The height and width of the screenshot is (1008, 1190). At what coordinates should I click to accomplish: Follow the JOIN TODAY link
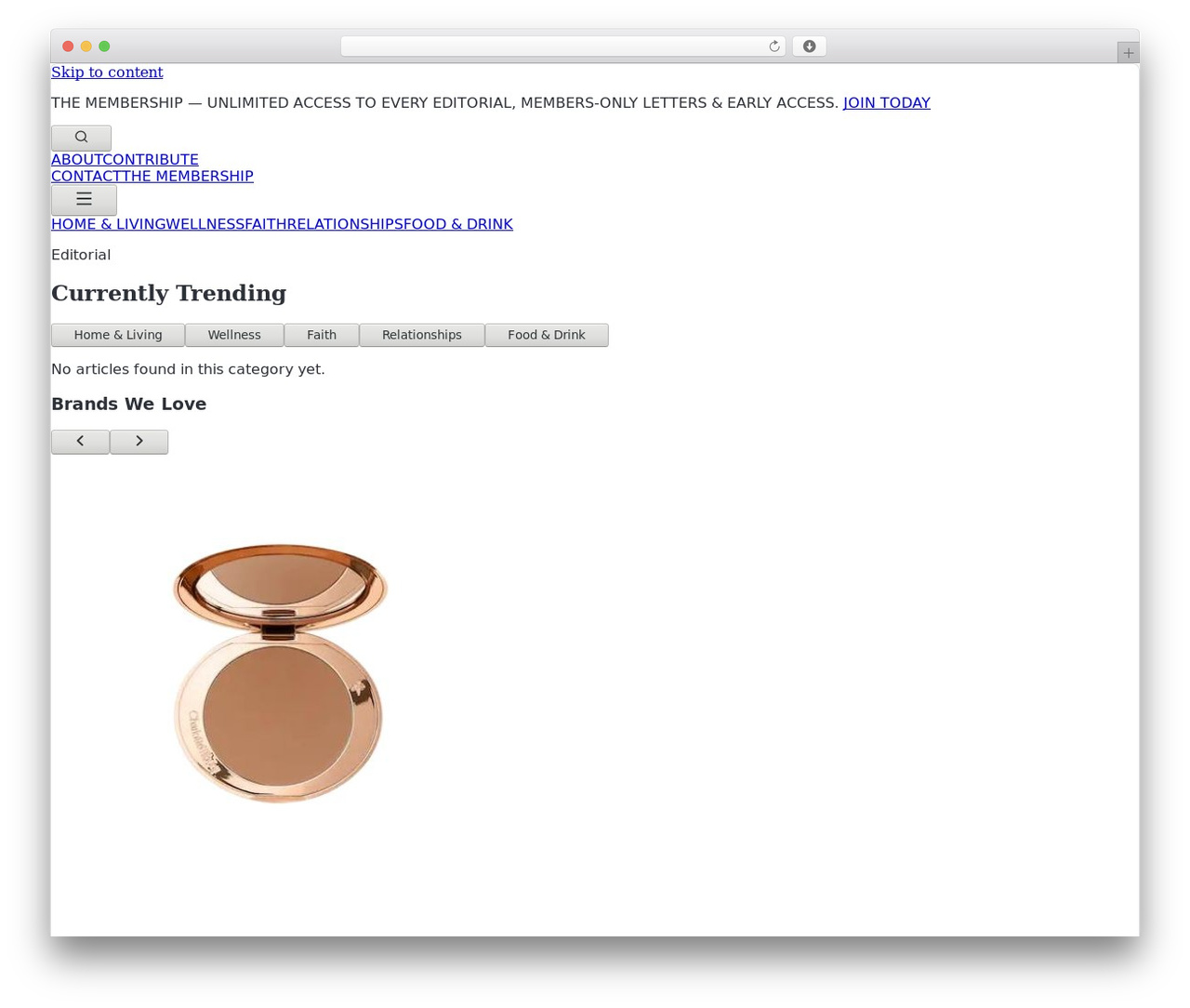pyautogui.click(x=886, y=103)
